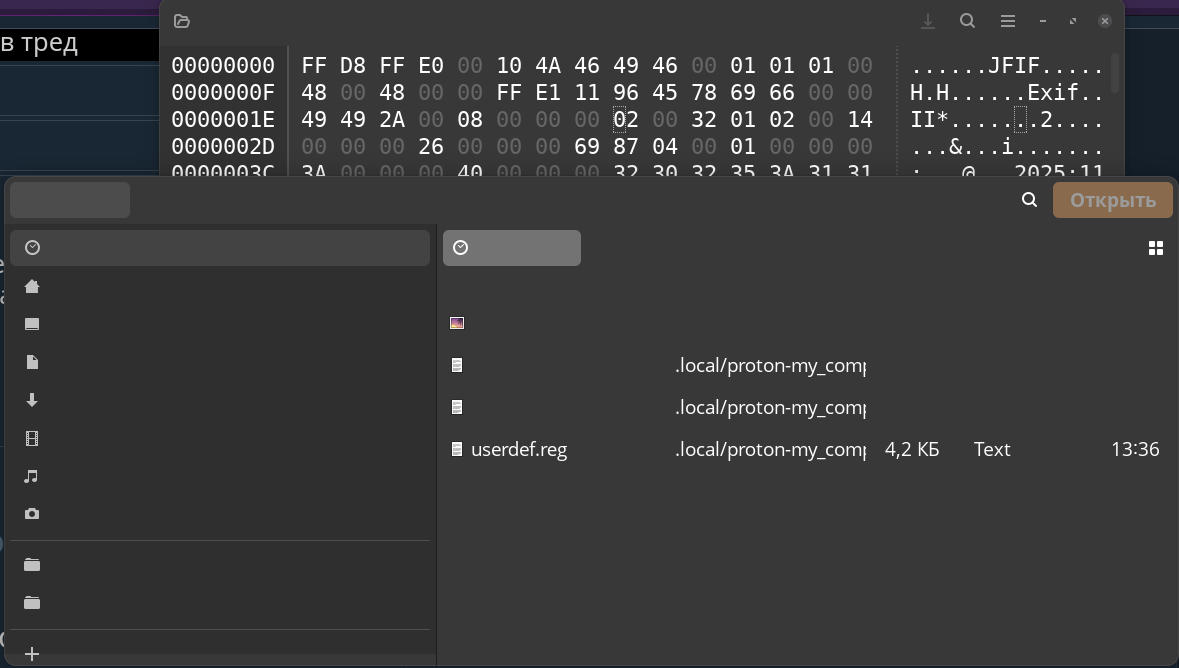1179x668 pixels.
Task: Click the save download icon in hex editor
Action: click(x=928, y=21)
